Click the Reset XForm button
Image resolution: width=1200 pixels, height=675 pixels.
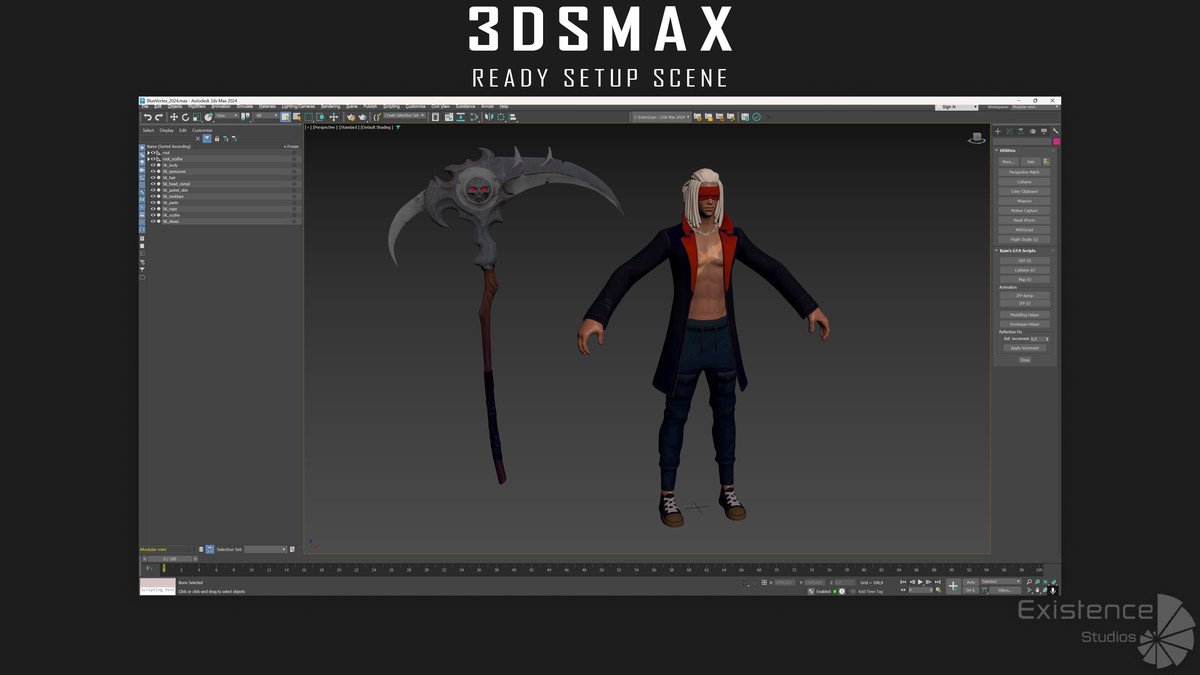point(1024,220)
